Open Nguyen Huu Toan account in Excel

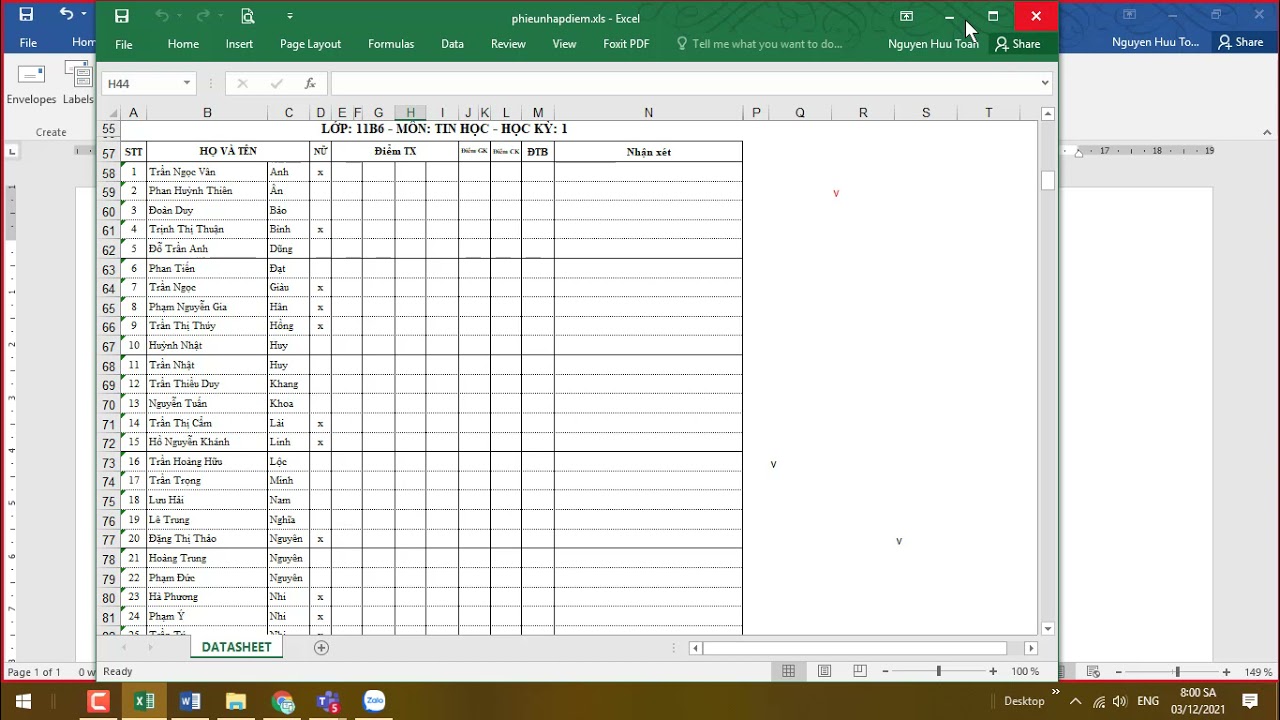tap(933, 44)
